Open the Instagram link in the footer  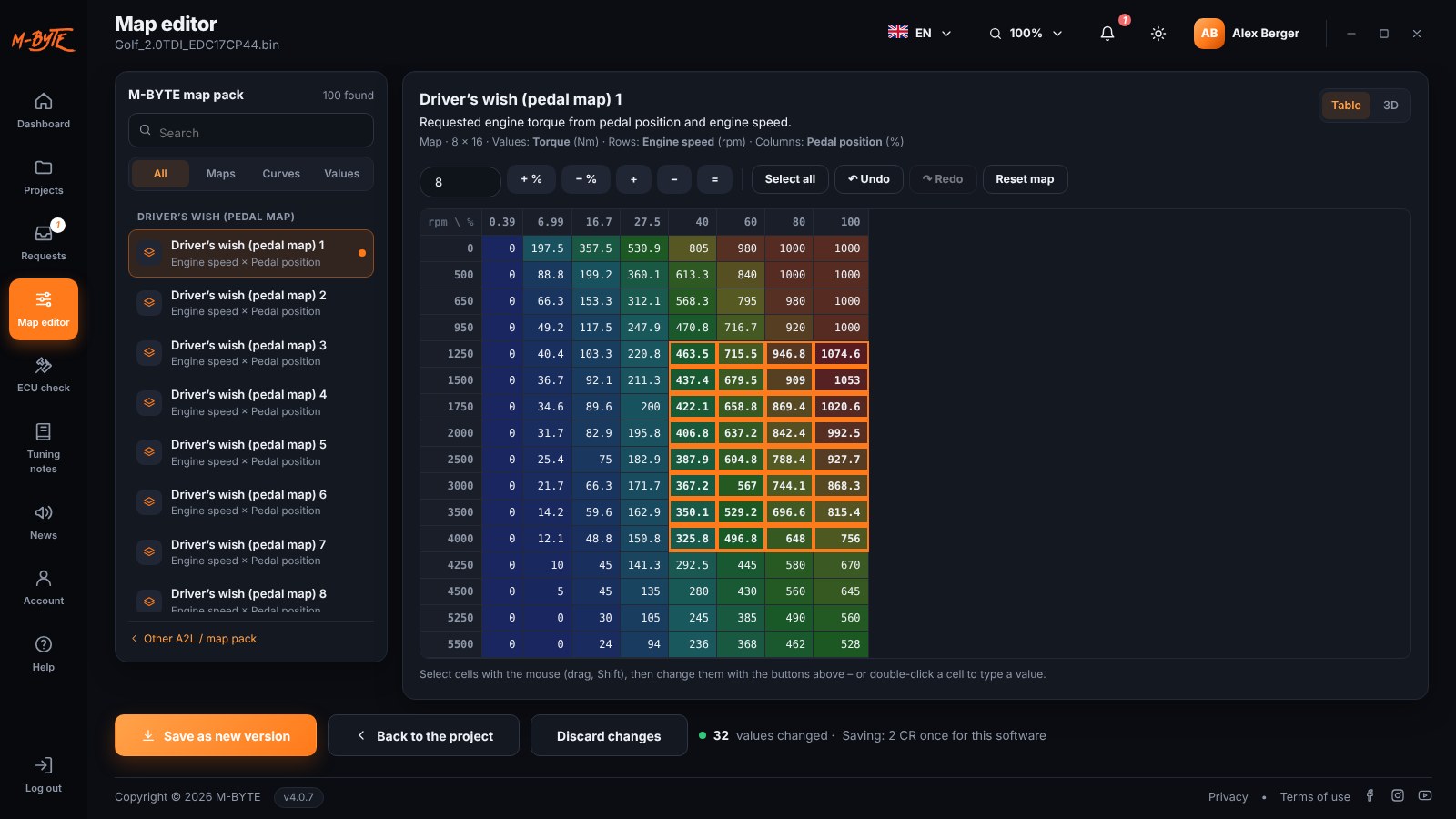point(1398,795)
